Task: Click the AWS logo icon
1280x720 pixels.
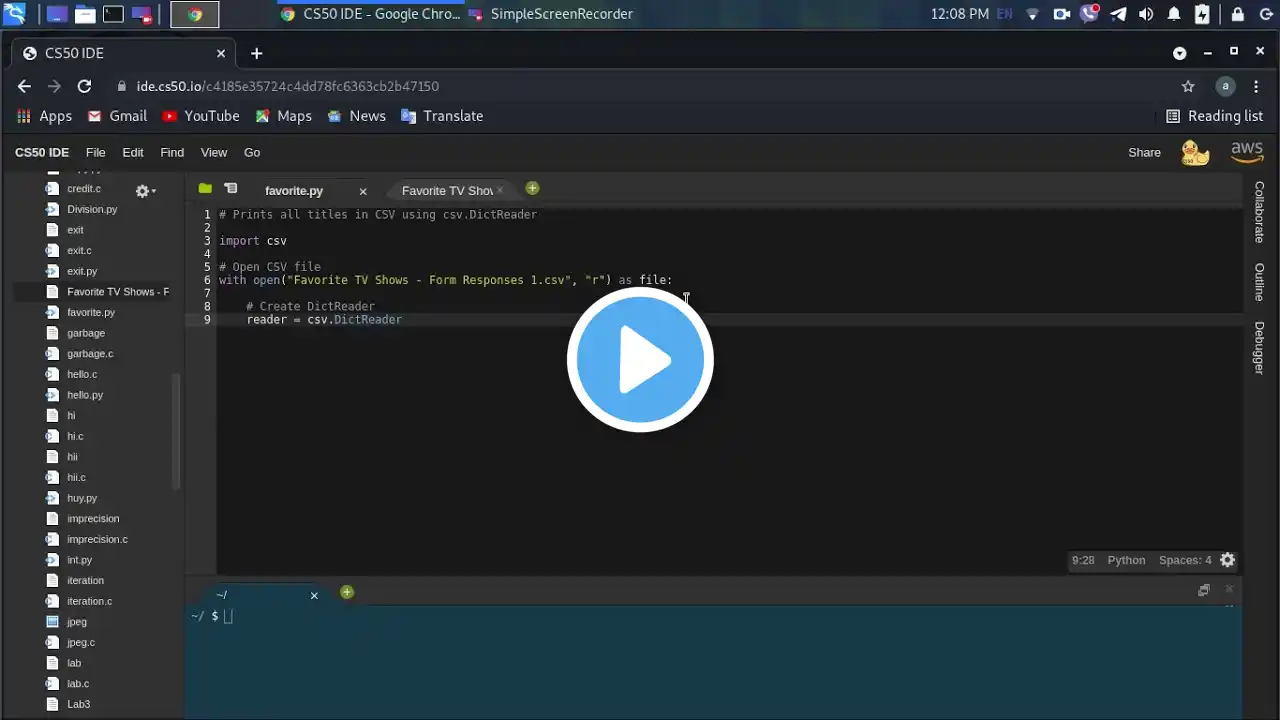Action: click(x=1247, y=152)
